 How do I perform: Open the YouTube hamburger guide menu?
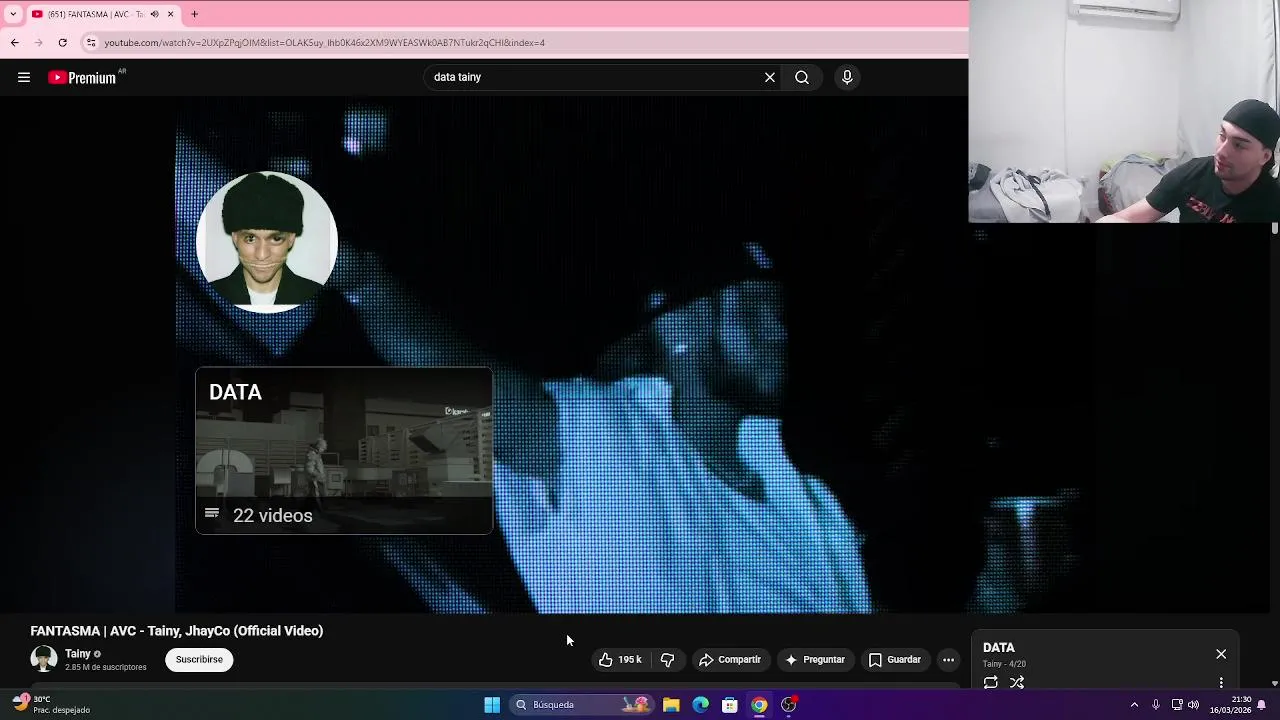pyautogui.click(x=24, y=77)
